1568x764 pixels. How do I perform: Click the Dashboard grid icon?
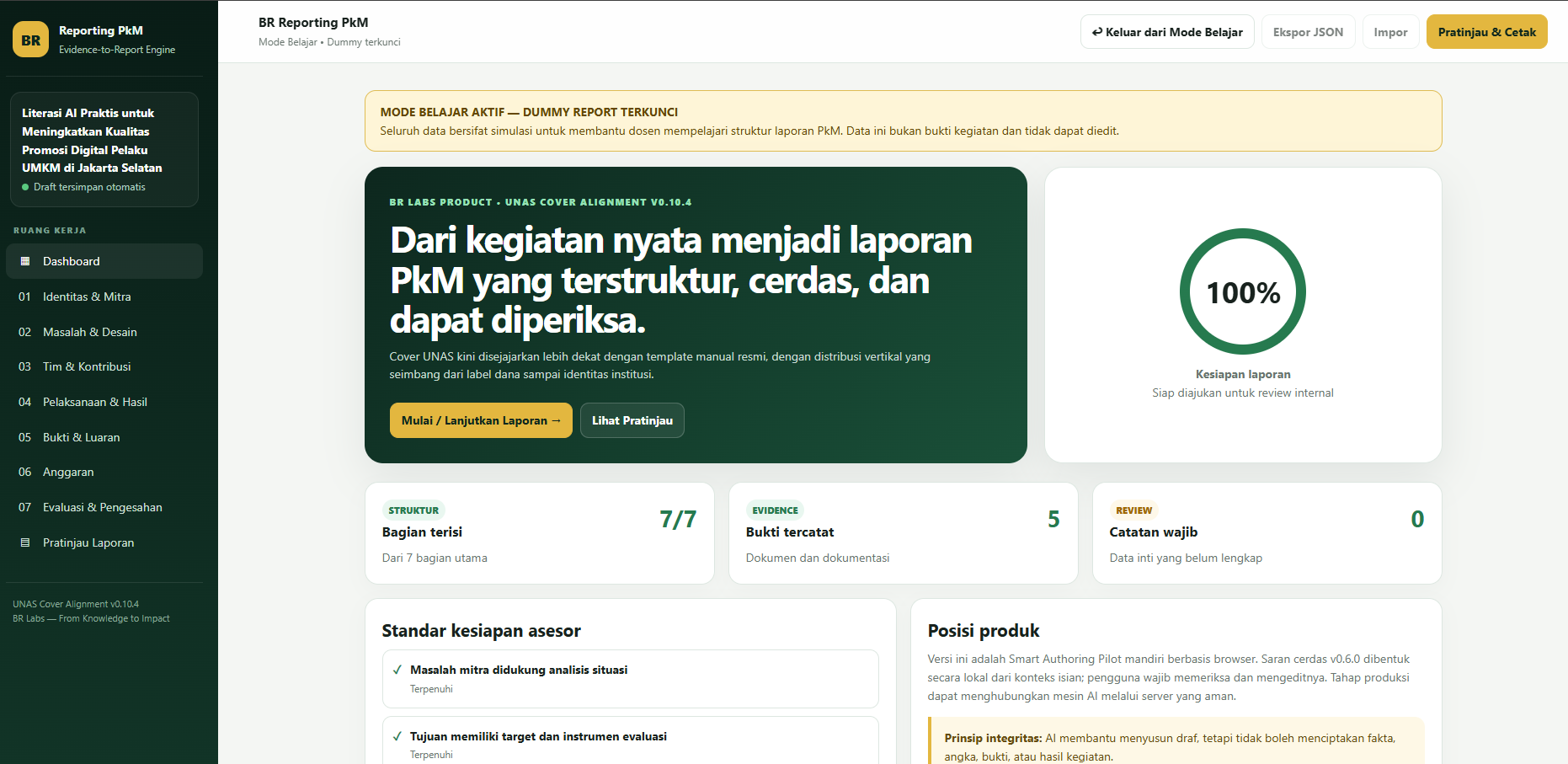pos(25,261)
